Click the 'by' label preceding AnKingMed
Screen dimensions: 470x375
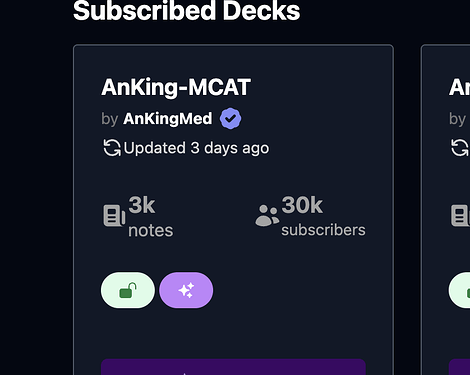pyautogui.click(x=110, y=119)
